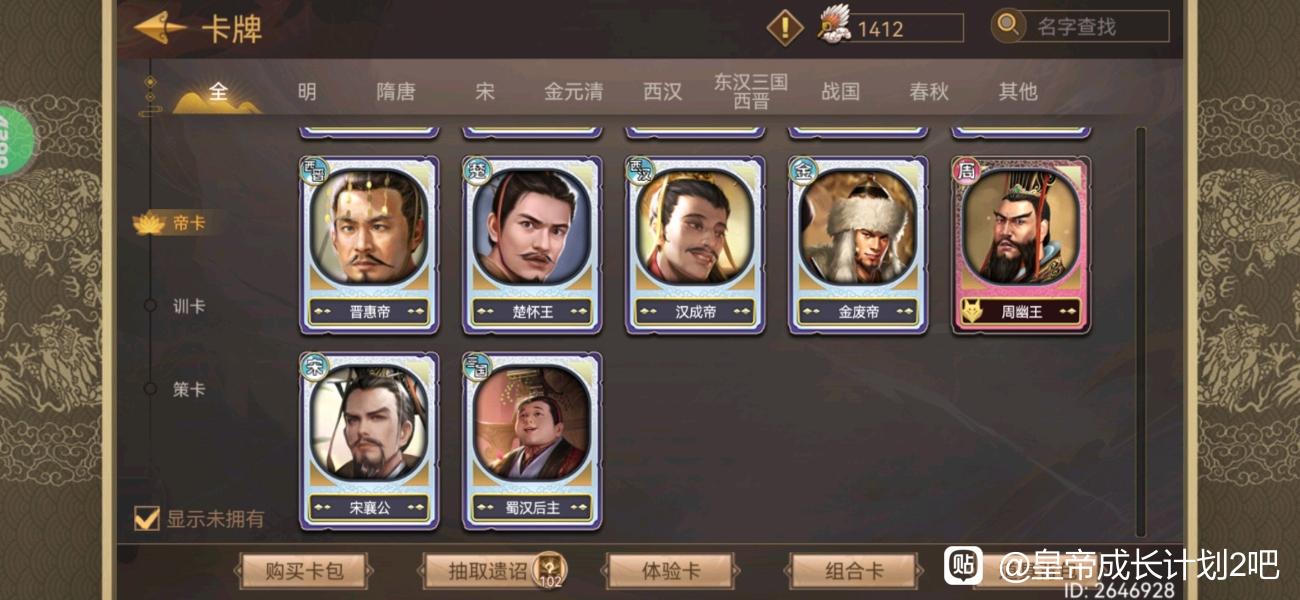Tap the fox icon on 周幽王 card
Viewport: 1300px width, 600px height.
click(970, 311)
